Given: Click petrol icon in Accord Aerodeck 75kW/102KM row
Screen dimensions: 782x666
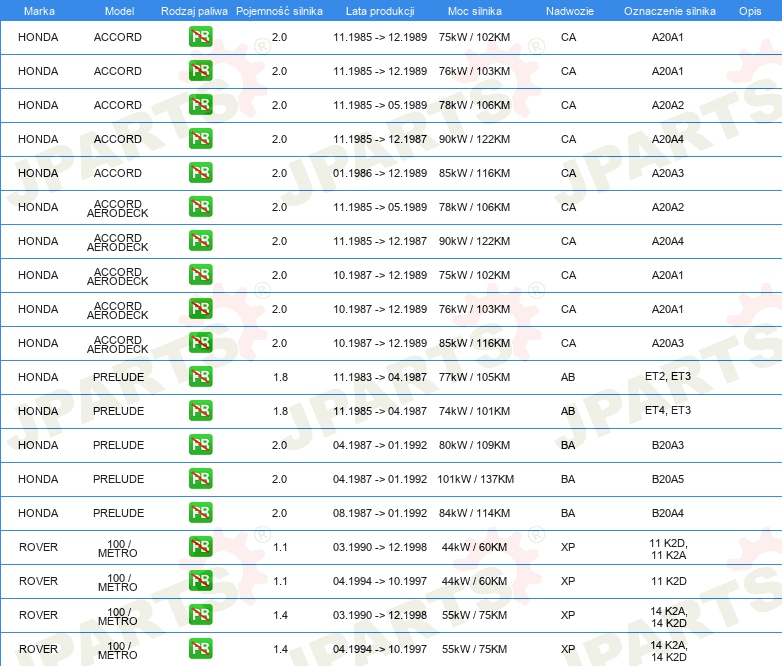Looking at the screenshot, I should [x=200, y=274].
